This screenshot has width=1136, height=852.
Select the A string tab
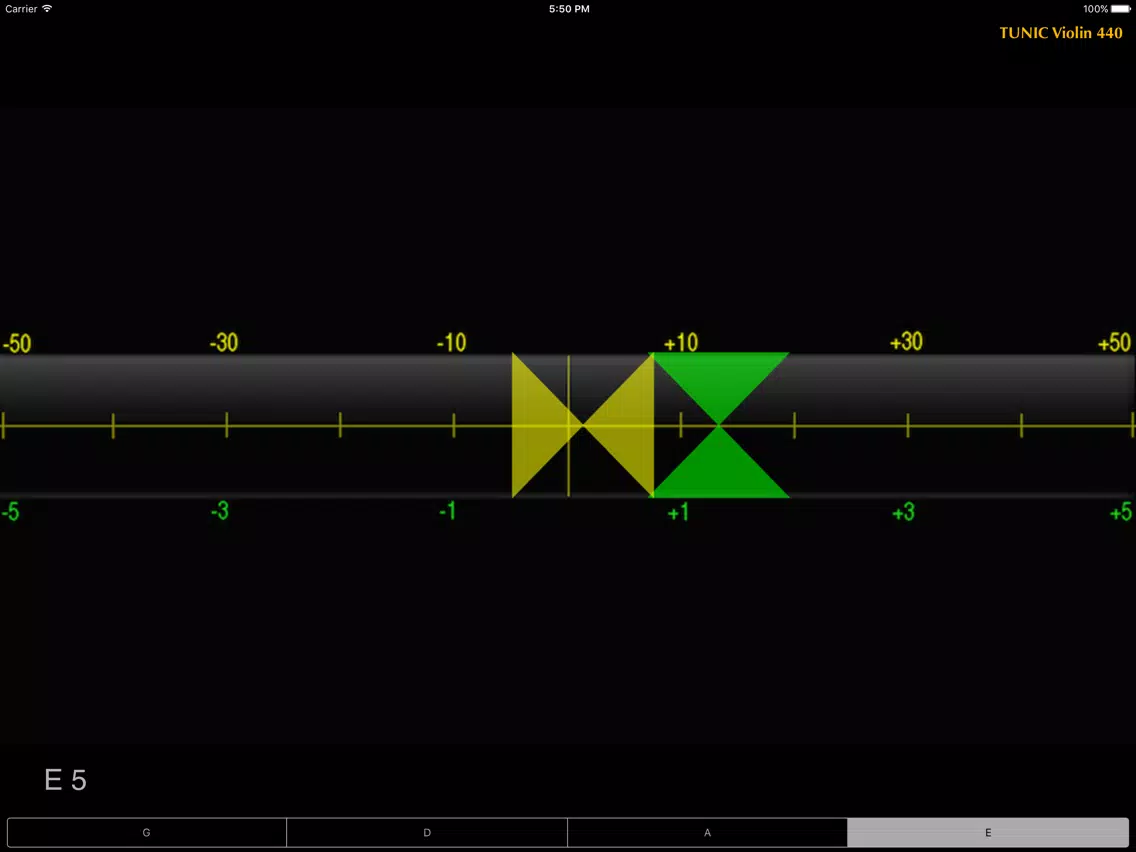point(707,832)
